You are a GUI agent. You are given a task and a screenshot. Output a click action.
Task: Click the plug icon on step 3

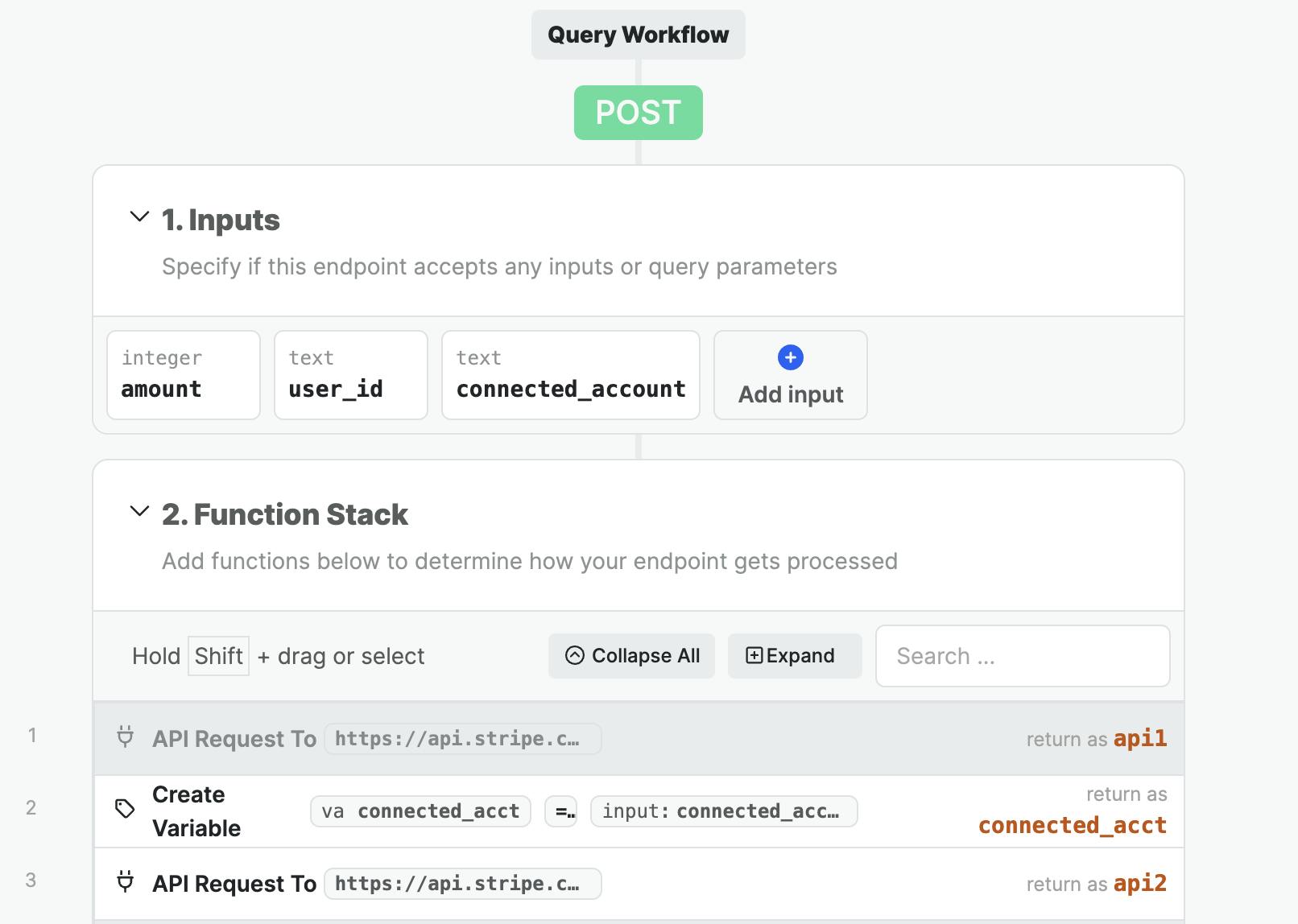point(125,882)
